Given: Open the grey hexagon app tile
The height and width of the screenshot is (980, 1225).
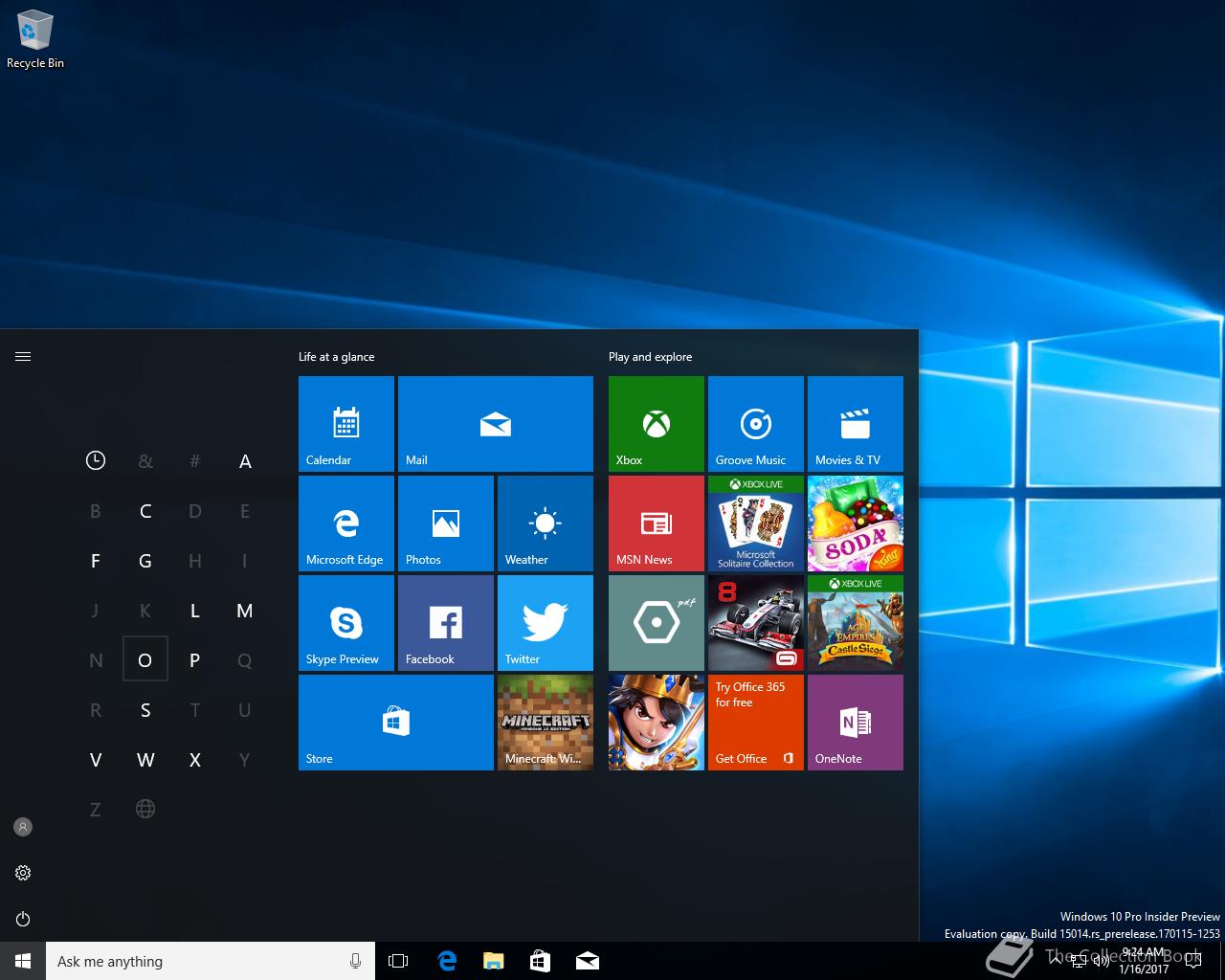Looking at the screenshot, I should tap(657, 623).
